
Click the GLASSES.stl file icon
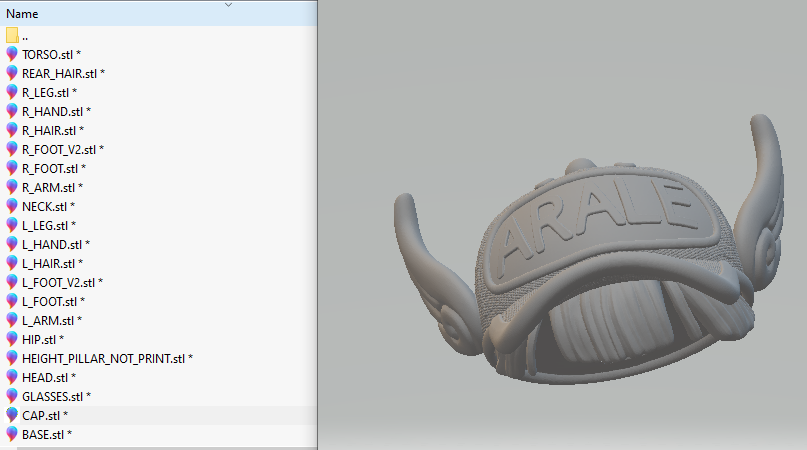click(x=12, y=397)
